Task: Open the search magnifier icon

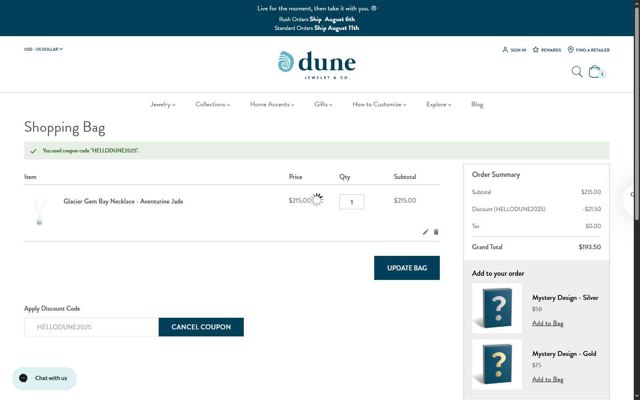Action: click(x=577, y=72)
